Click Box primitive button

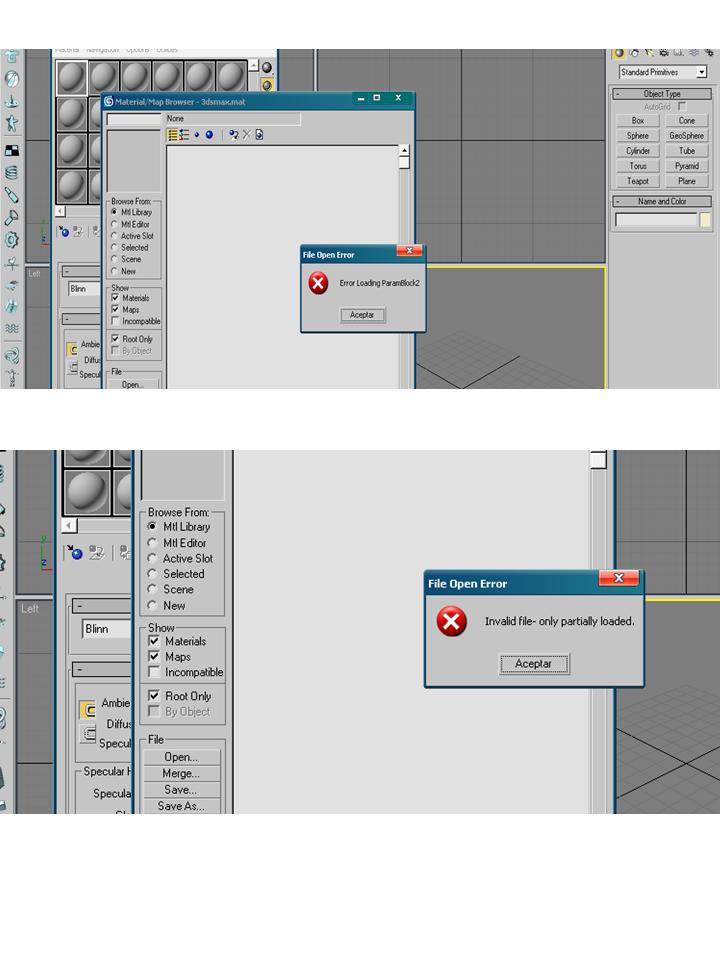tap(637, 121)
